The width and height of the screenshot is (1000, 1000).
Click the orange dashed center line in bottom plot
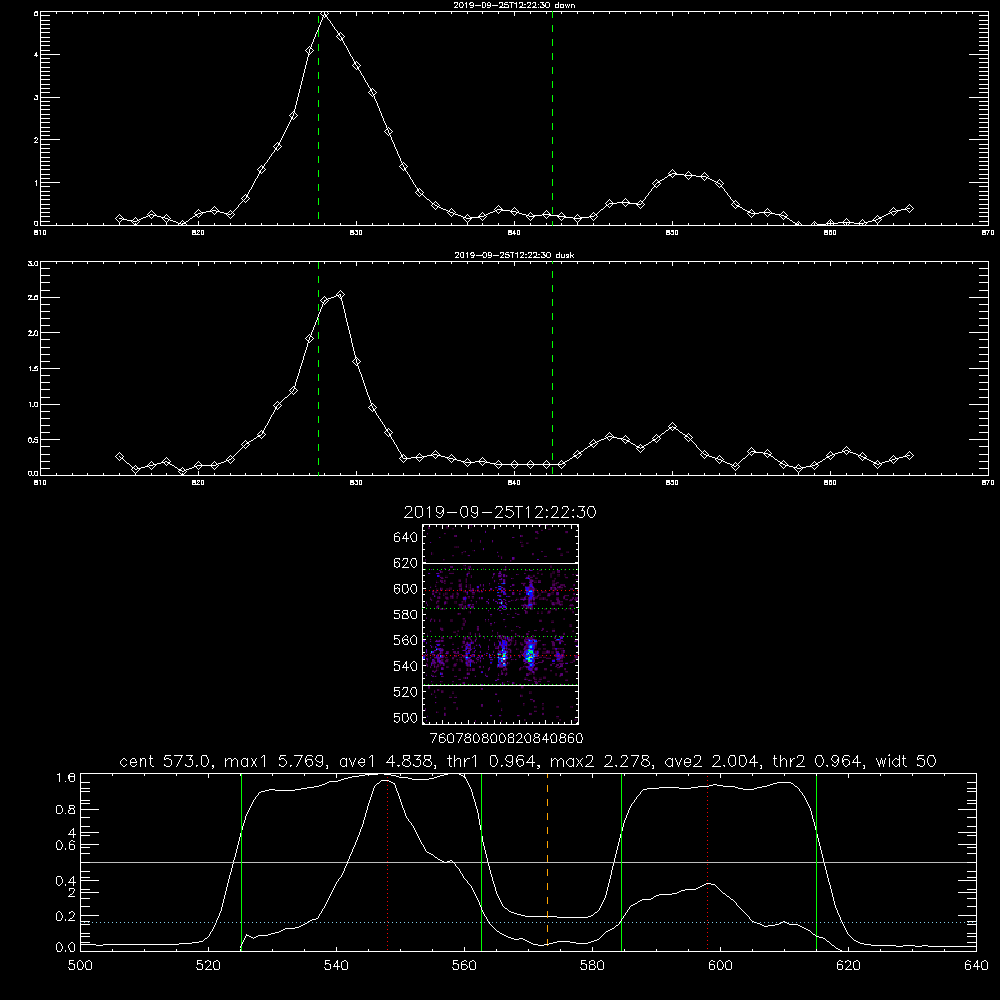[x=547, y=861]
